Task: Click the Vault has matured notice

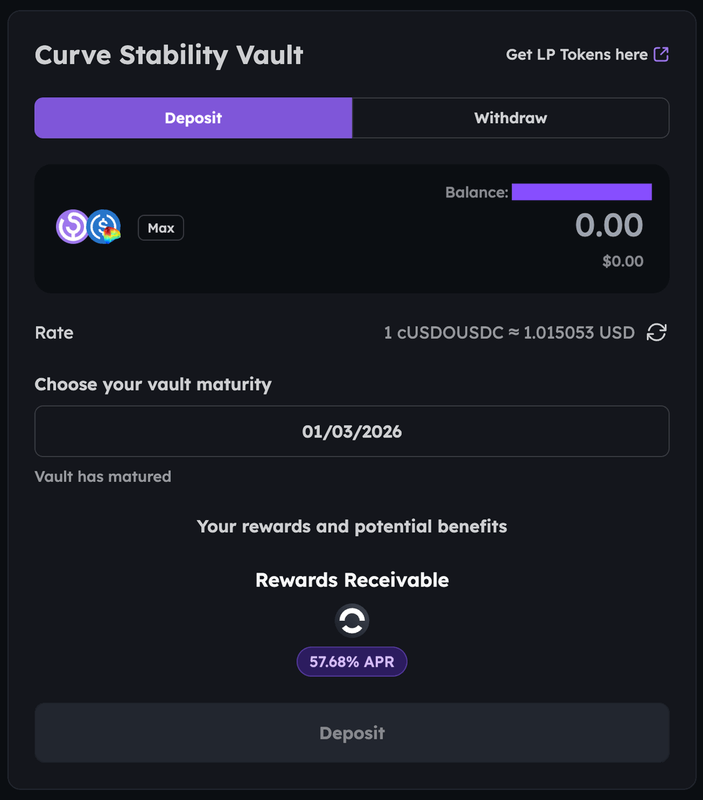Action: coord(103,477)
